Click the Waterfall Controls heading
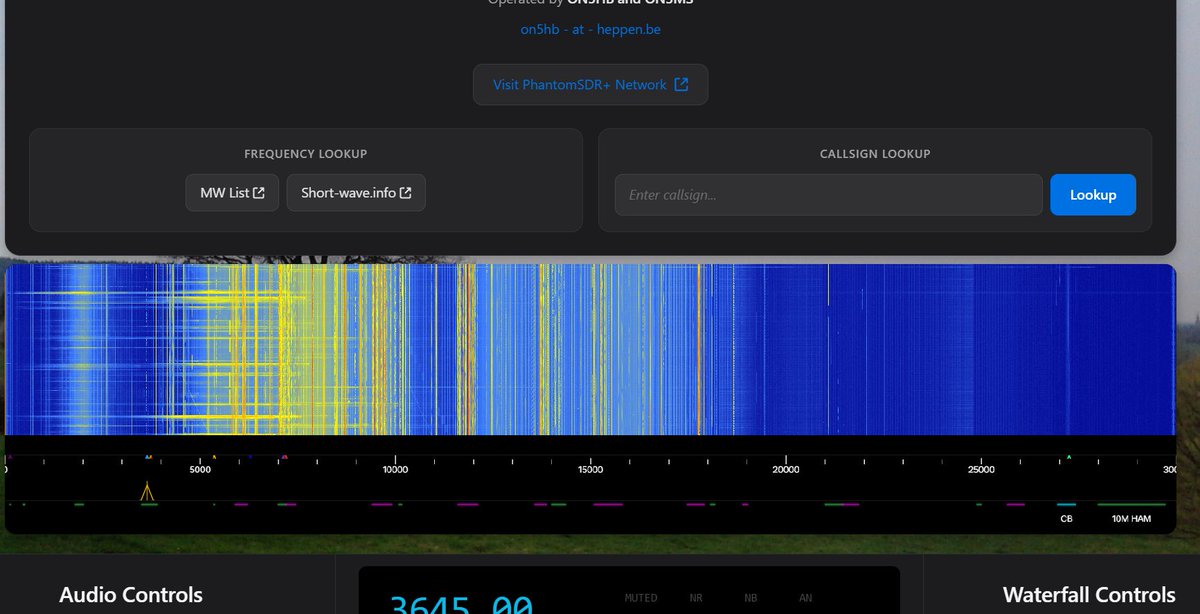Image resolution: width=1200 pixels, height=614 pixels. 1089,595
